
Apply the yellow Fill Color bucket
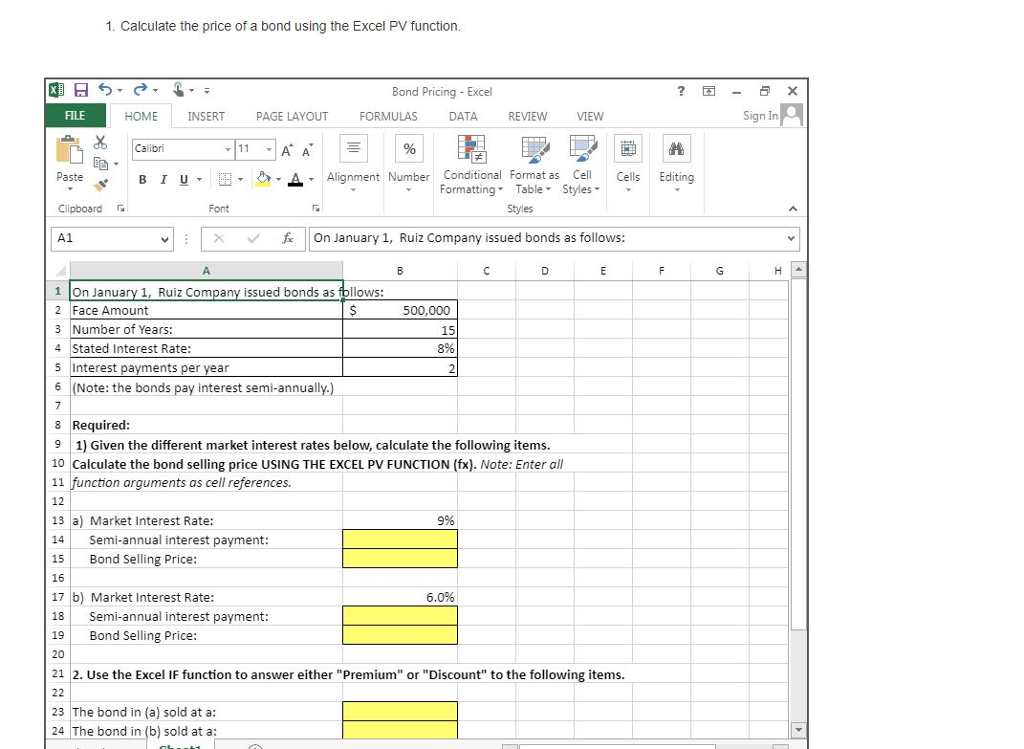point(263,179)
